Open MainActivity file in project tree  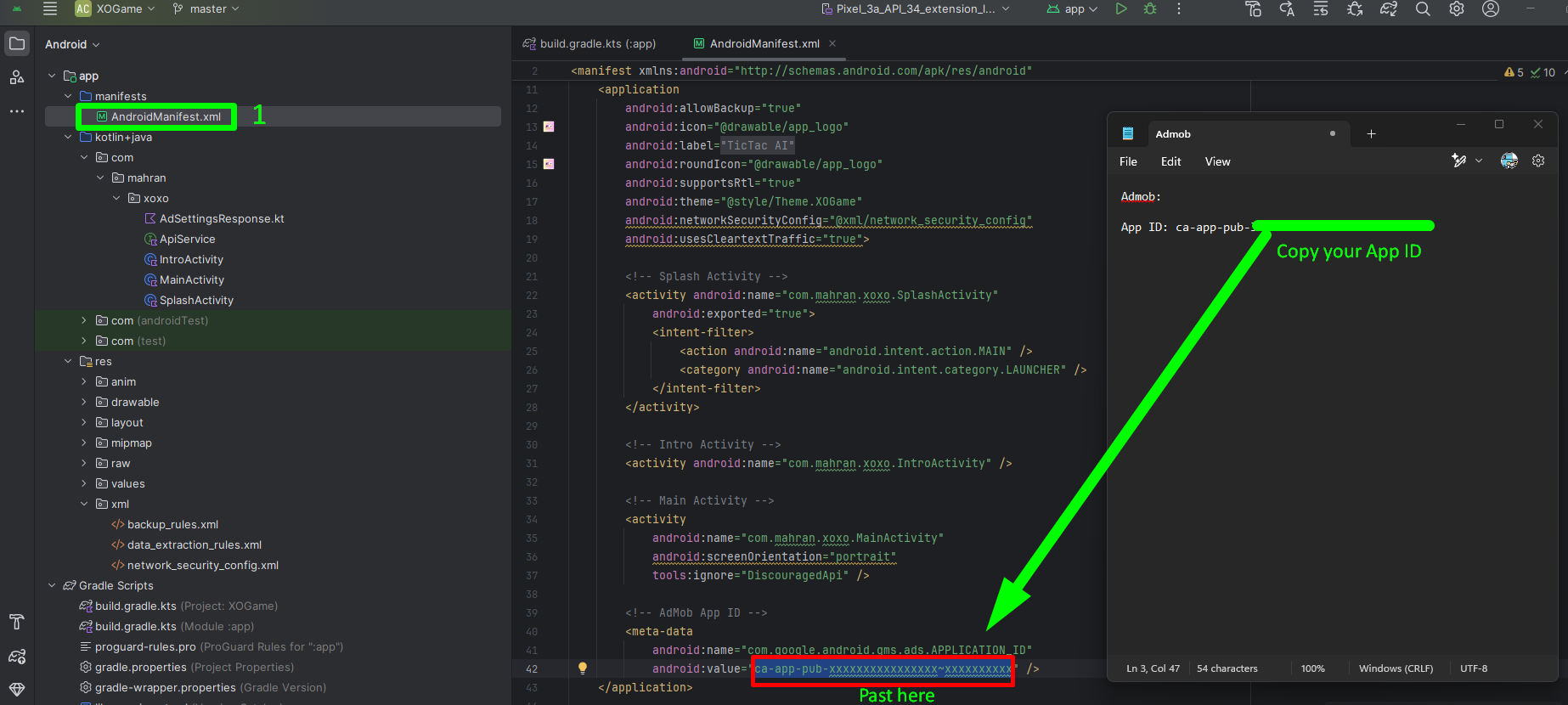pos(192,280)
